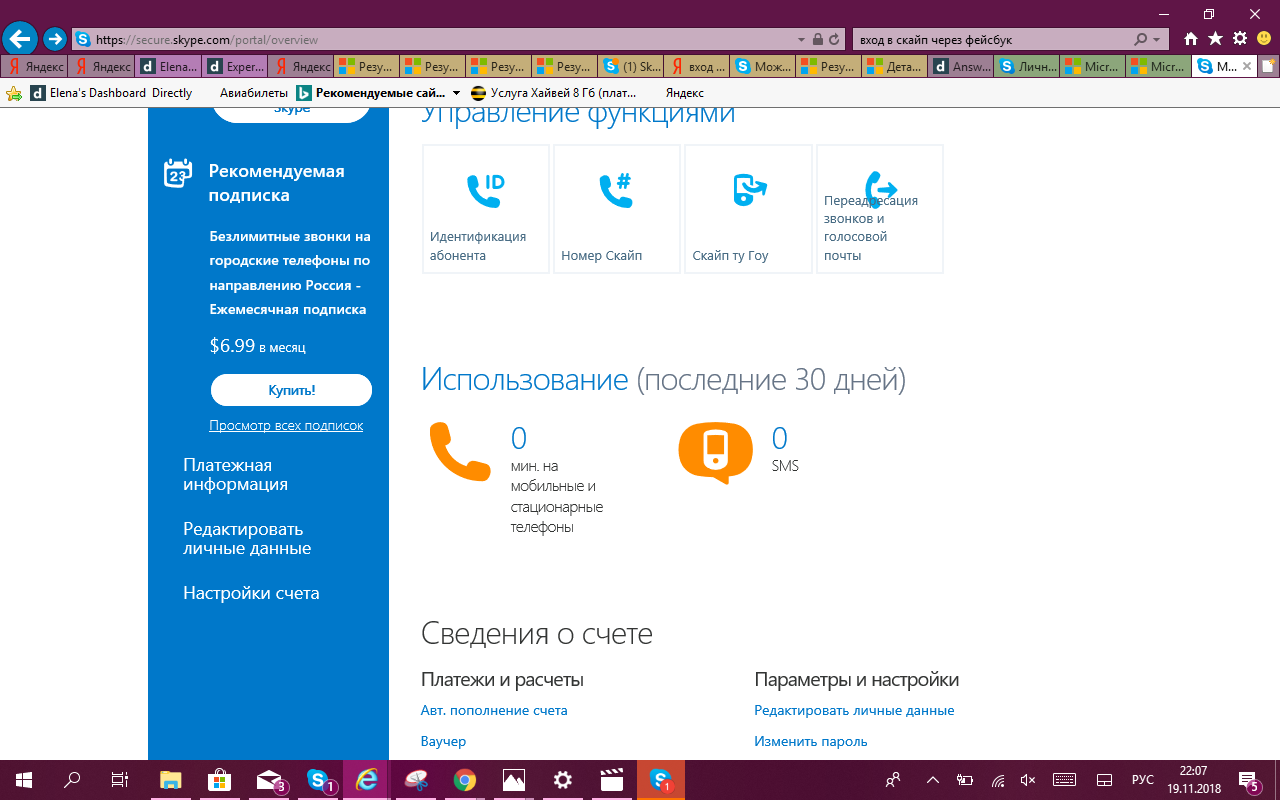
Task: Open the Skype To Go icon tile
Action: [x=748, y=209]
